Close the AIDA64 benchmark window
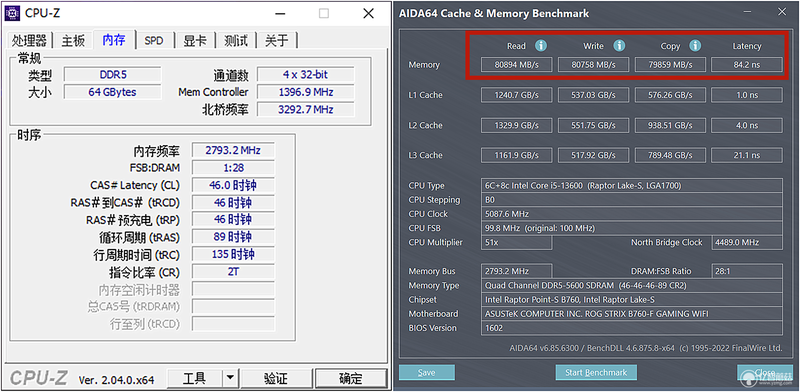800x392 pixels. tap(781, 12)
